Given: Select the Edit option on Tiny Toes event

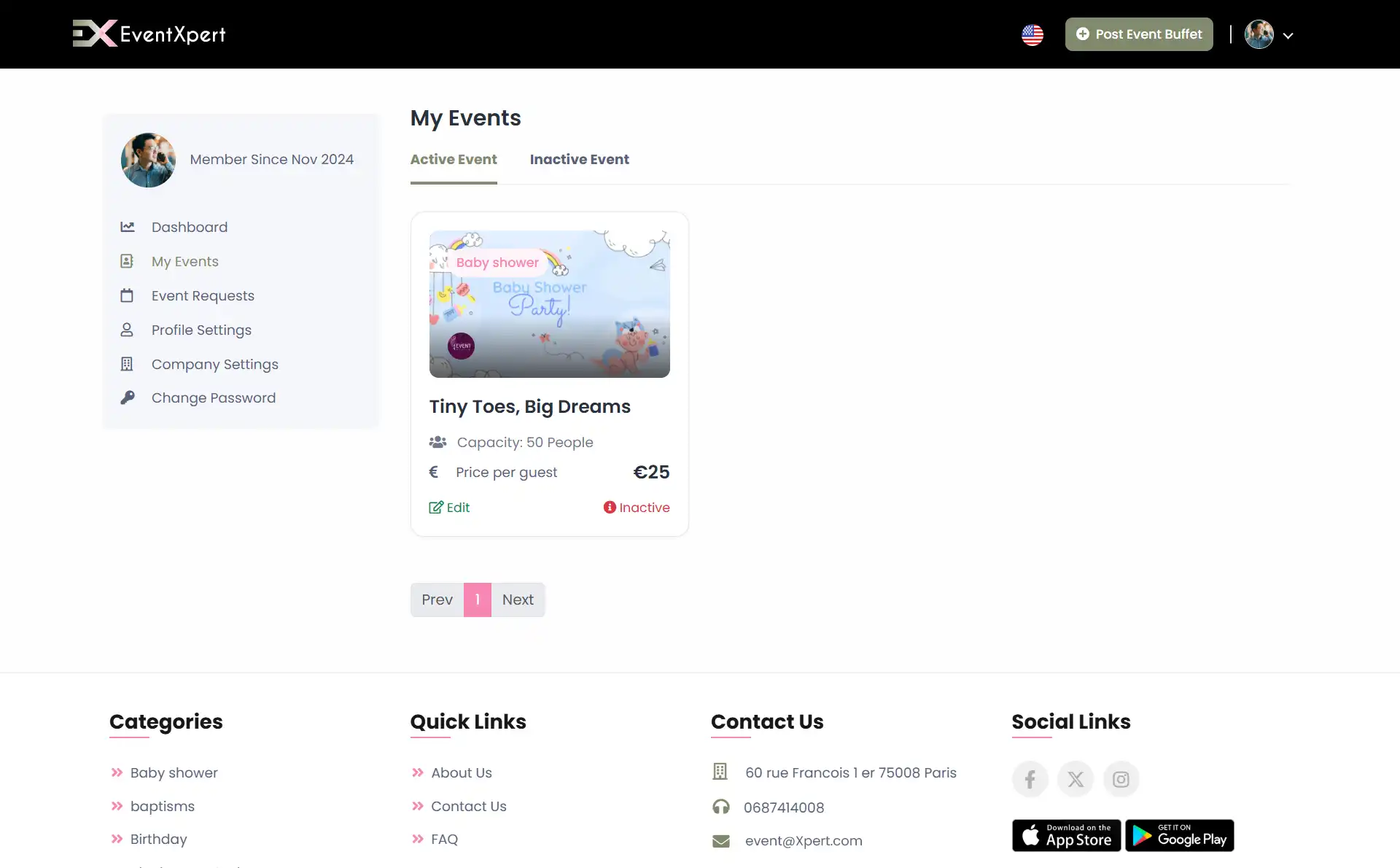Looking at the screenshot, I should pyautogui.click(x=449, y=508).
